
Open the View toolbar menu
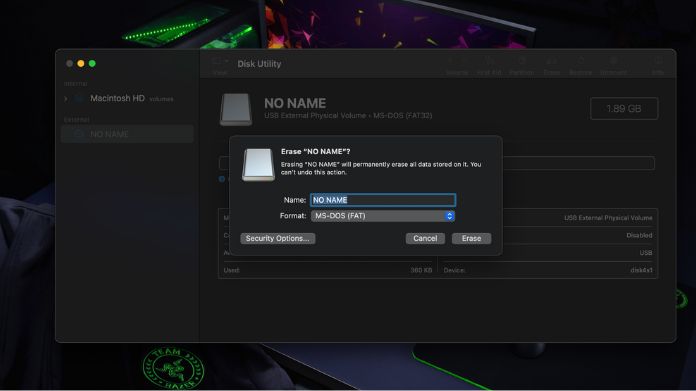coord(220,65)
